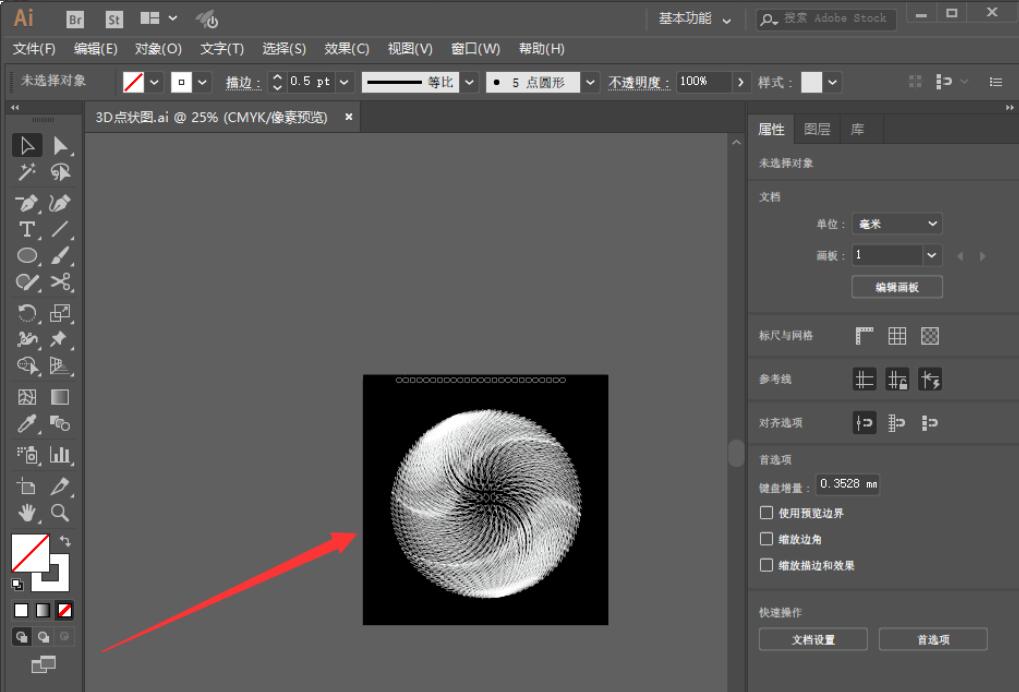
Task: Select the Selection tool (black arrow)
Action: [x=27, y=146]
